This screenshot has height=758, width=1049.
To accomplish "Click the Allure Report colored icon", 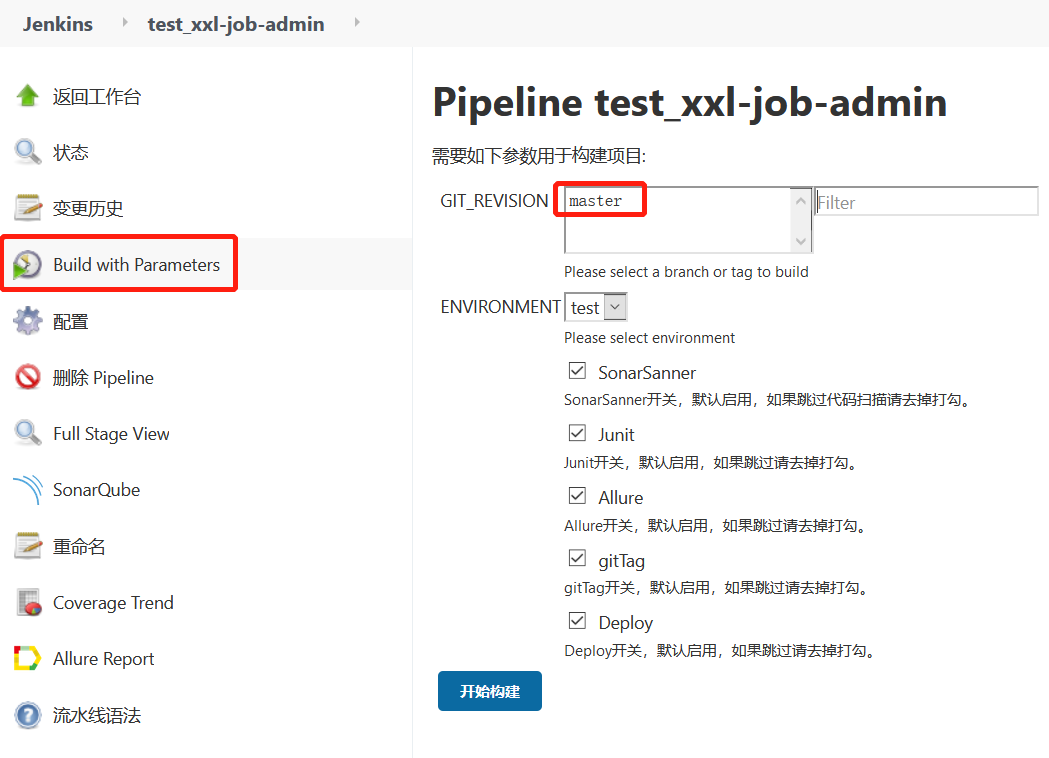I will (x=27, y=658).
